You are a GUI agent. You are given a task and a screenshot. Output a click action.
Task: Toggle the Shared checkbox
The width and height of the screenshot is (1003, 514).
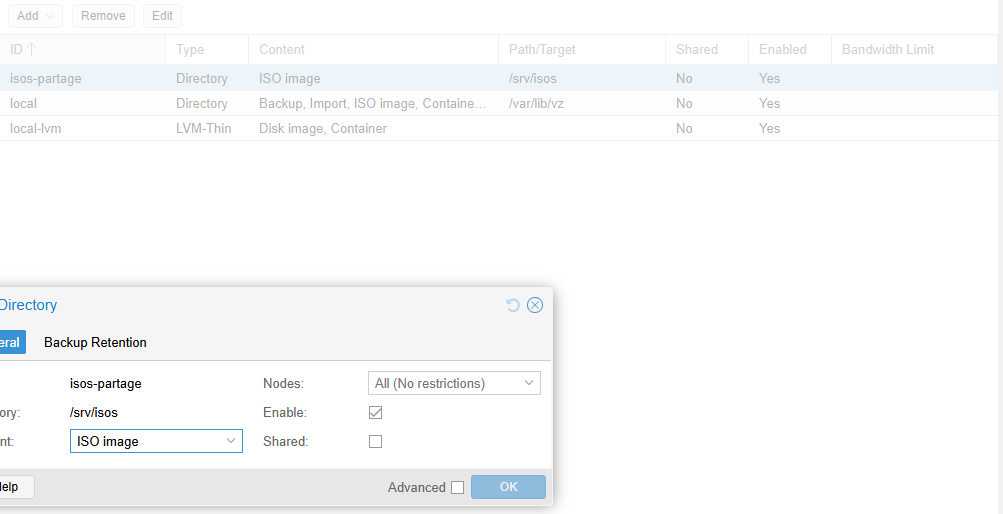tap(375, 441)
